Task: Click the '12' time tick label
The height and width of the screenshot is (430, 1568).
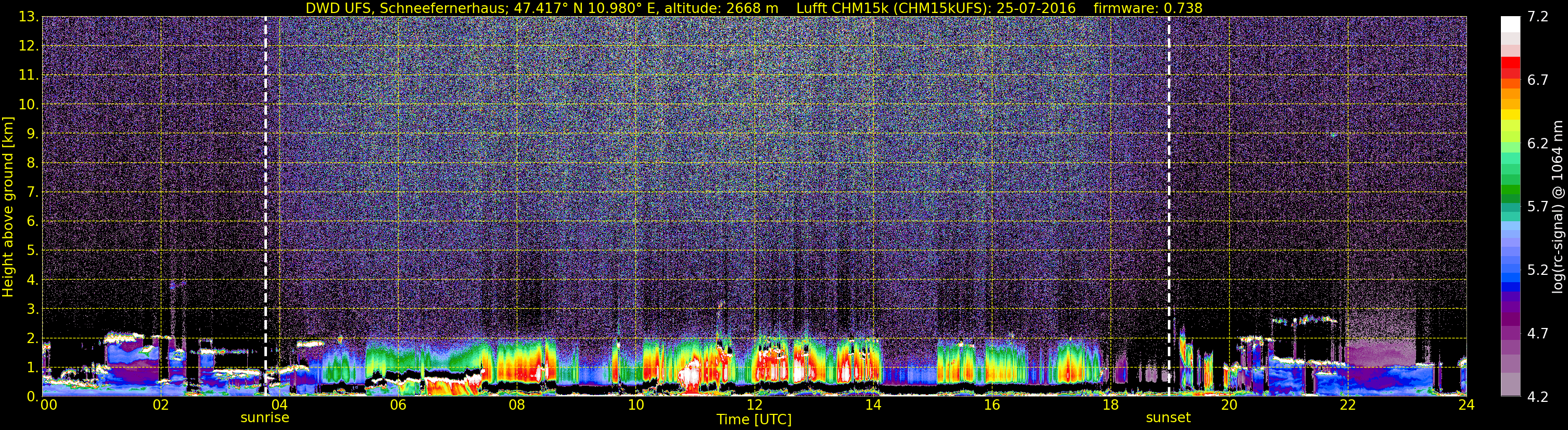Action: tap(754, 405)
